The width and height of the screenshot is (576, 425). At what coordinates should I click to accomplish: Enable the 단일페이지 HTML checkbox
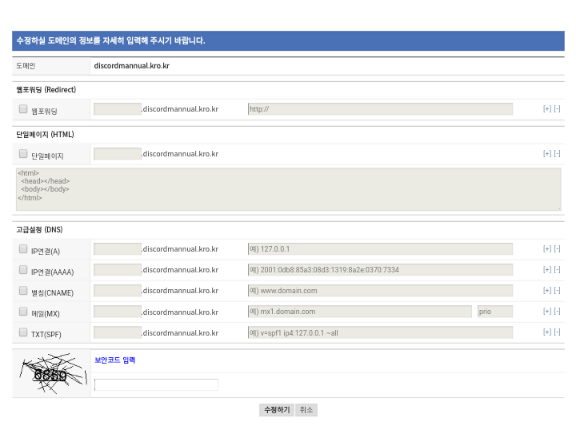coord(23,154)
